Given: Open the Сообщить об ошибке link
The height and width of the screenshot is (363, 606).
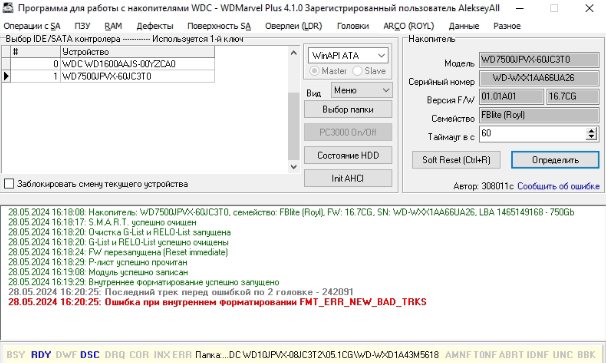Looking at the screenshot, I should [558, 186].
